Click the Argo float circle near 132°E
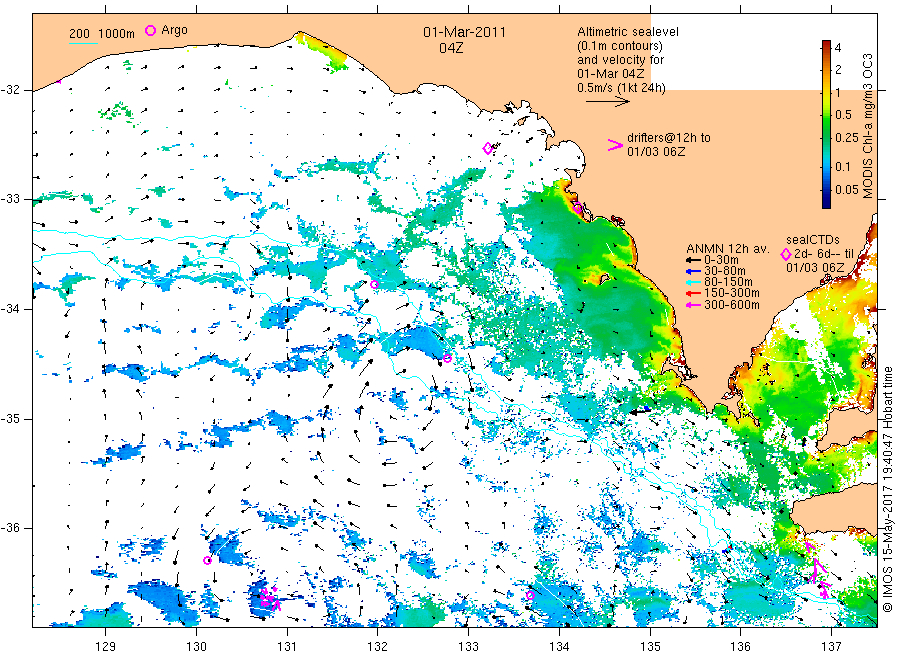The height and width of the screenshot is (660, 900). point(374,284)
